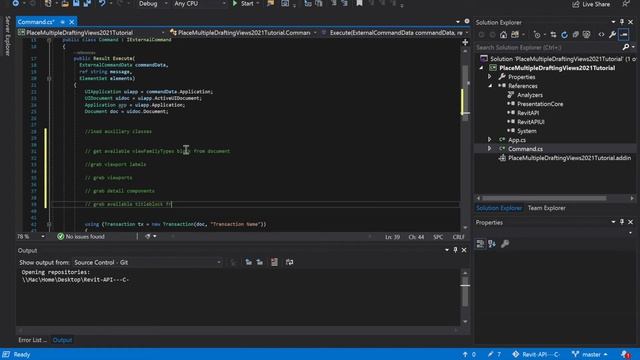640x360 pixels.
Task: Switch to the Solution Explorer tab
Action: click(499, 208)
